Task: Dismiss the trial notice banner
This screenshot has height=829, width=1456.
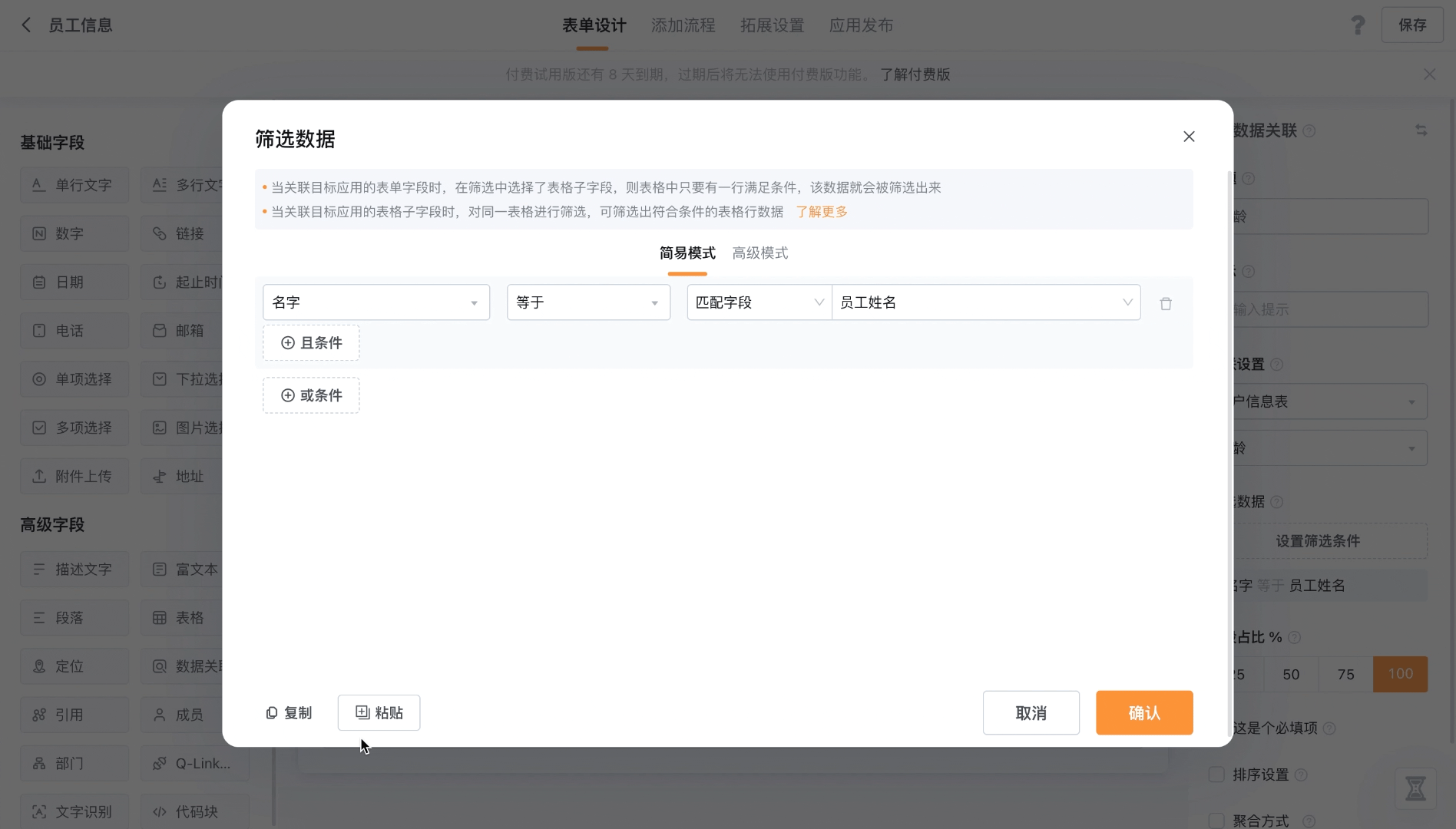Action: coord(1429,74)
